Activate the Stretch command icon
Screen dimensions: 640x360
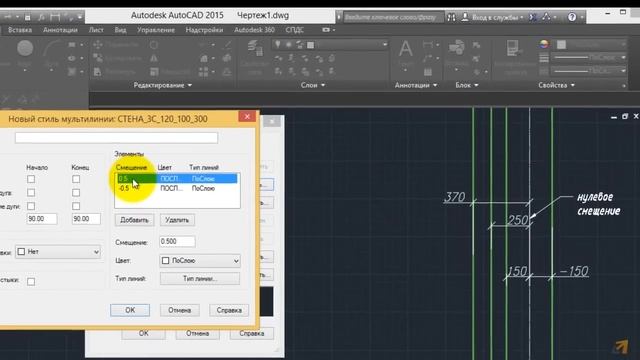tap(98, 72)
